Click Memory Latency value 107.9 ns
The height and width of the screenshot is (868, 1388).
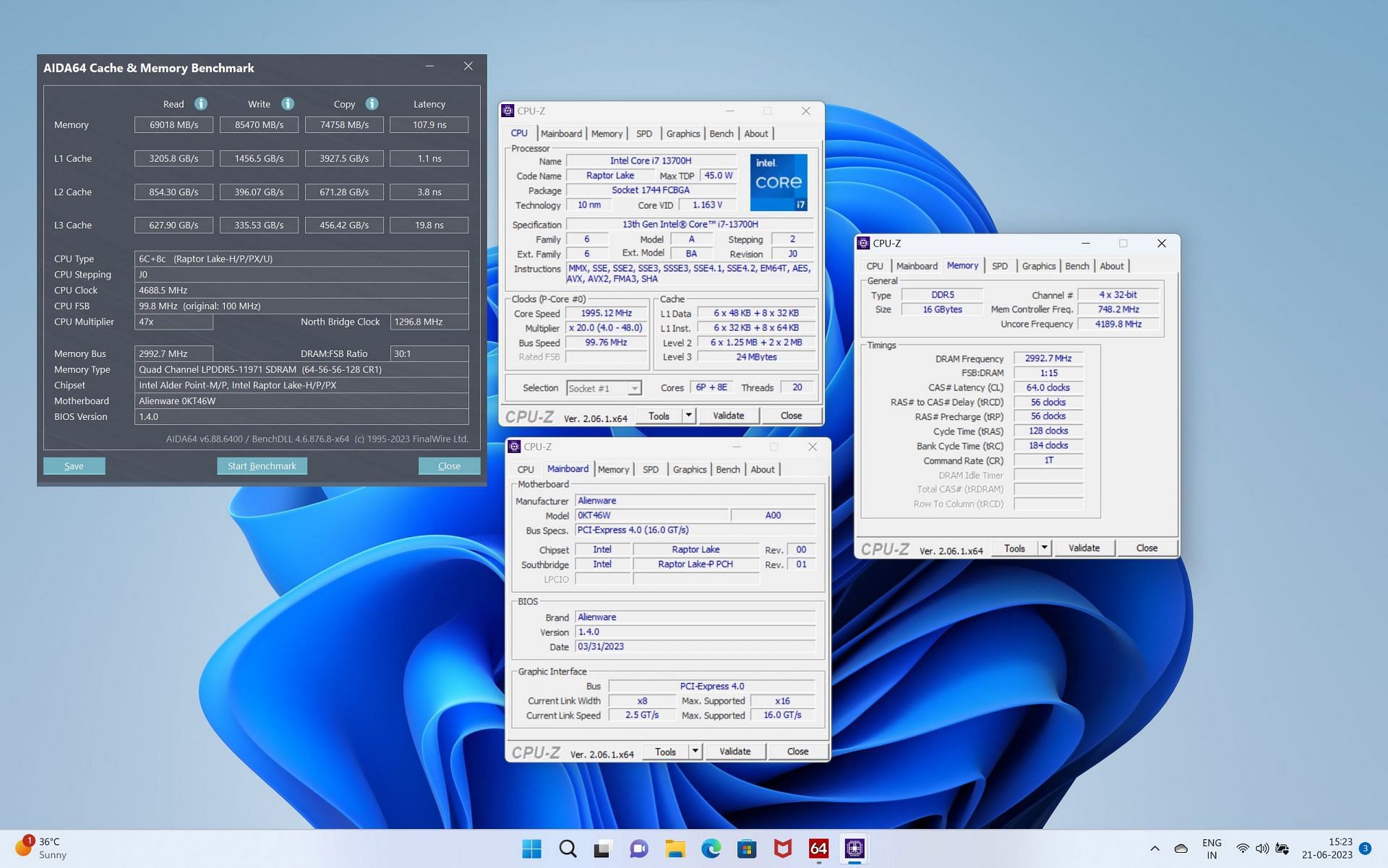point(429,124)
